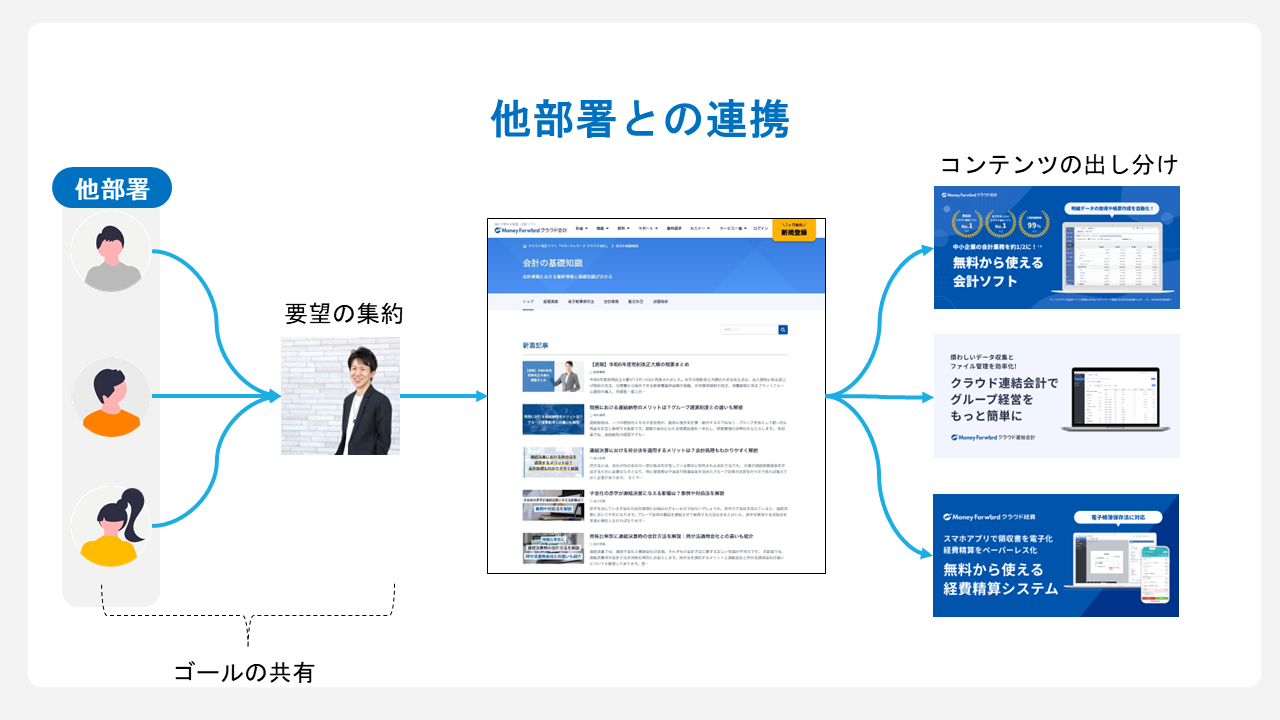Click the gray-shirt person avatar icon
This screenshot has height=720, width=1280.
(x=110, y=252)
